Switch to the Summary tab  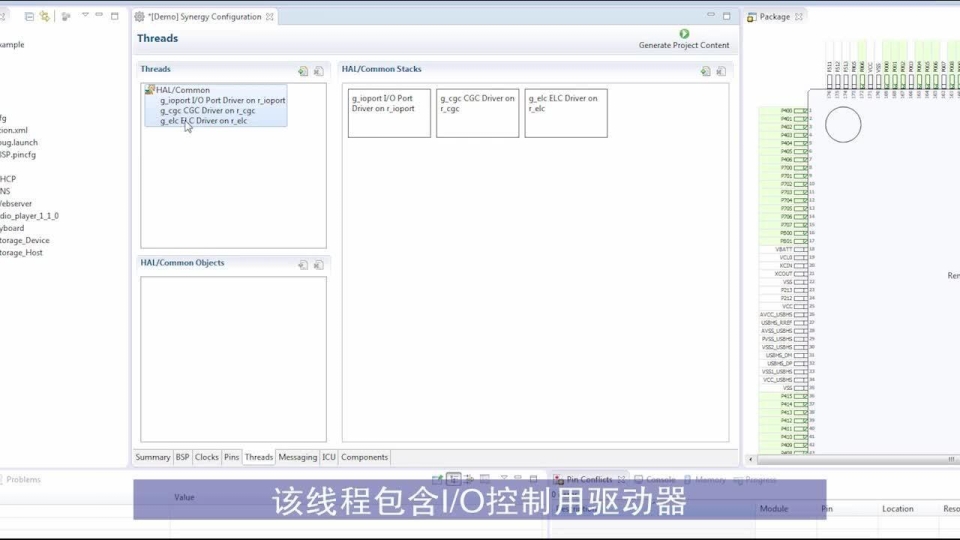(152, 457)
